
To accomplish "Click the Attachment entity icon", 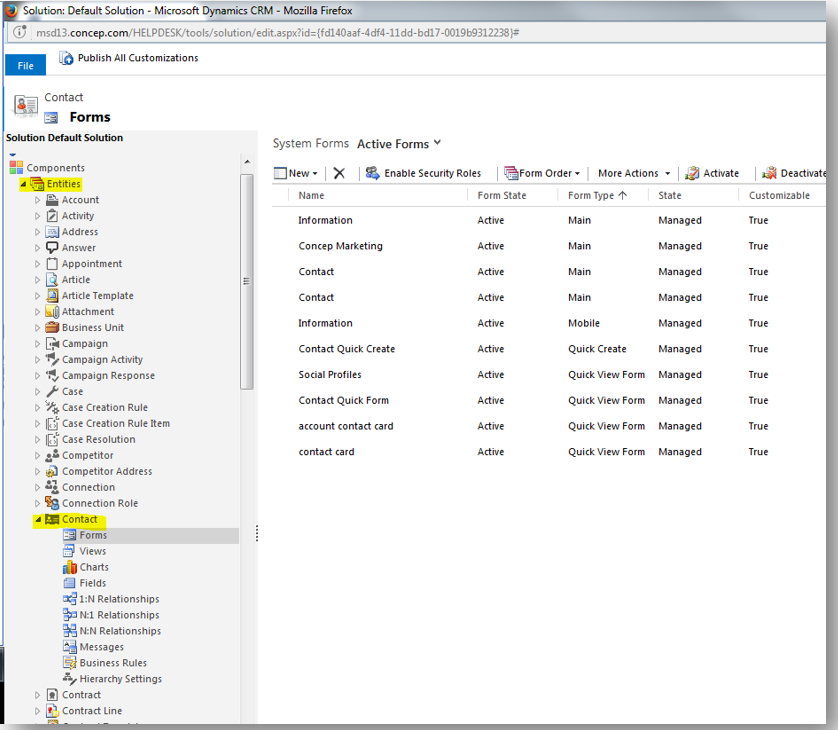I will [52, 312].
